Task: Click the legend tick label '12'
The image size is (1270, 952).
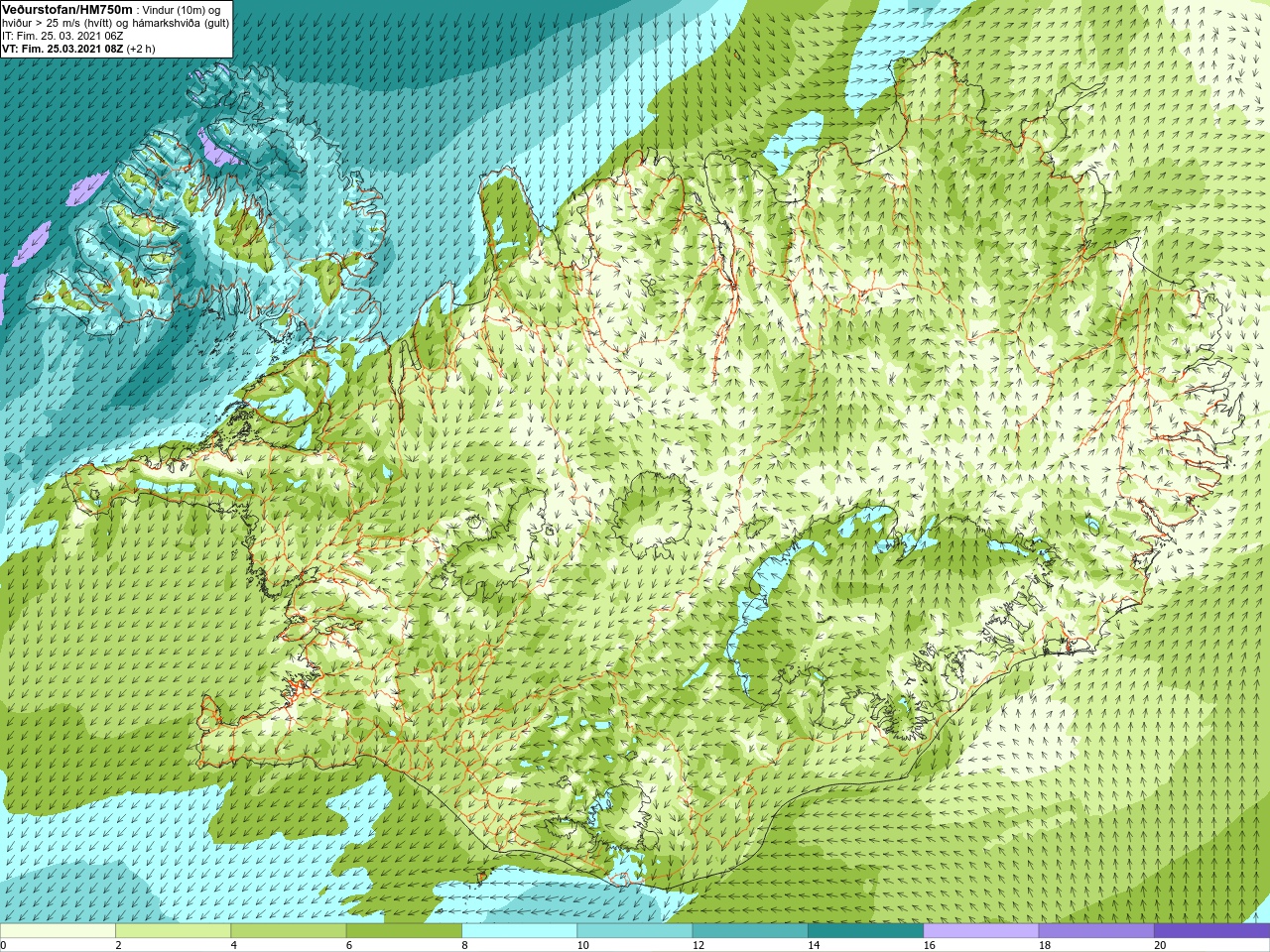Action: 698,945
